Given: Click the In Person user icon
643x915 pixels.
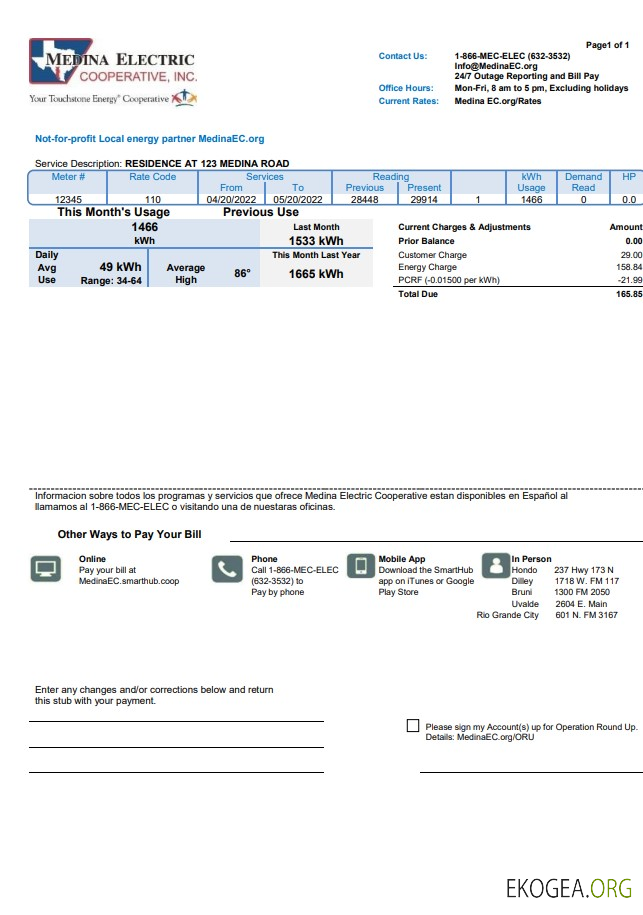Looking at the screenshot, I should 496,565.
